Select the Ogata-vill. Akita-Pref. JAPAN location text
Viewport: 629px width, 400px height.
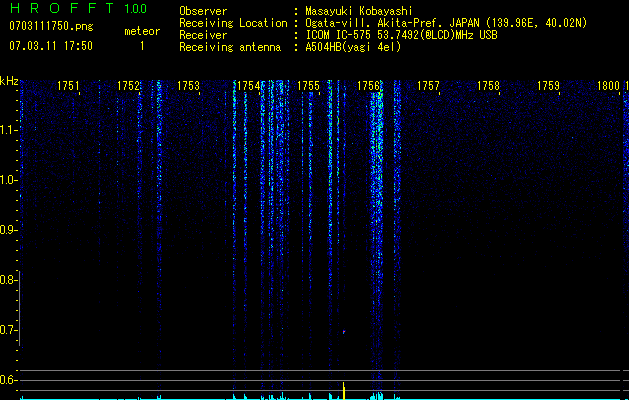pos(446,23)
